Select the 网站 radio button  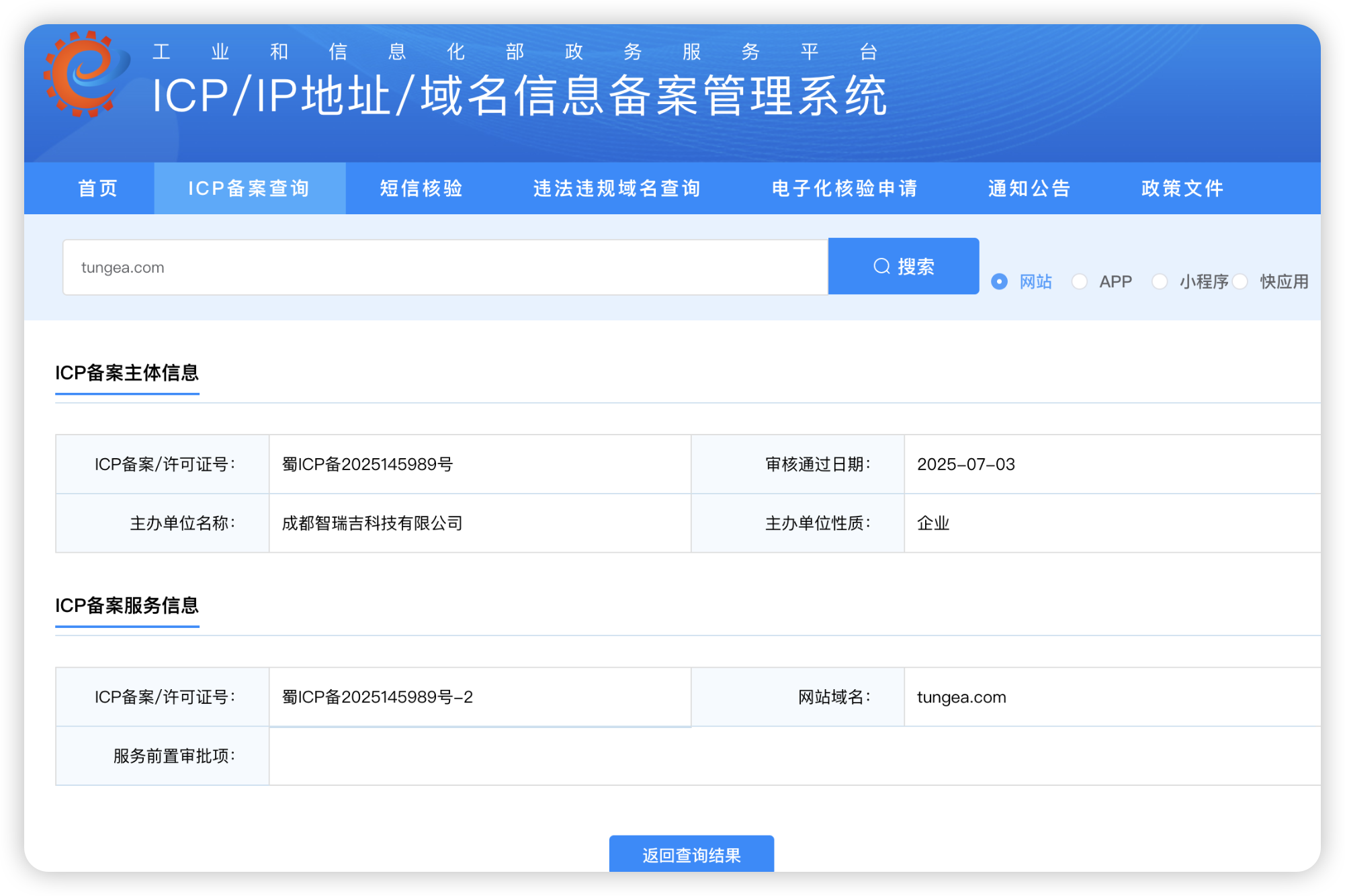999,281
